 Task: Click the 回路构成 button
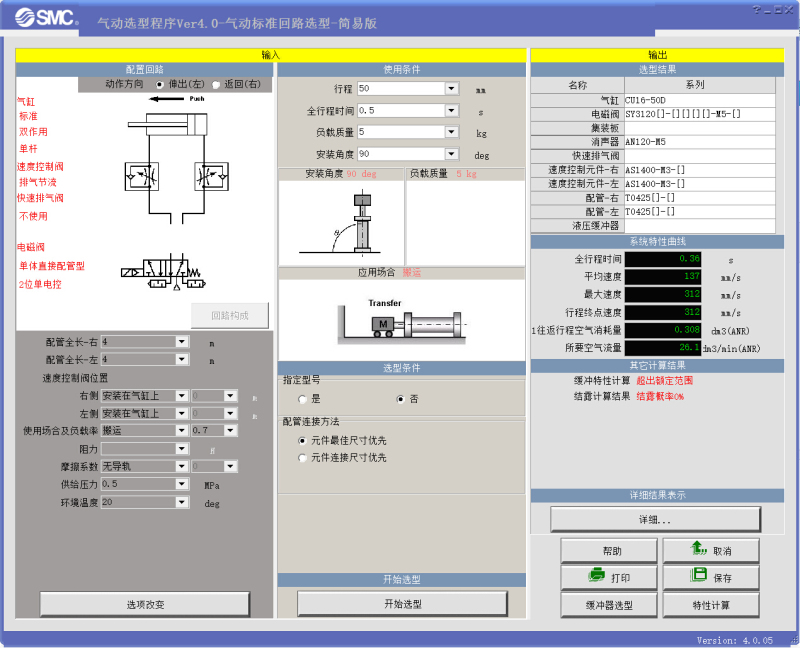(230, 316)
